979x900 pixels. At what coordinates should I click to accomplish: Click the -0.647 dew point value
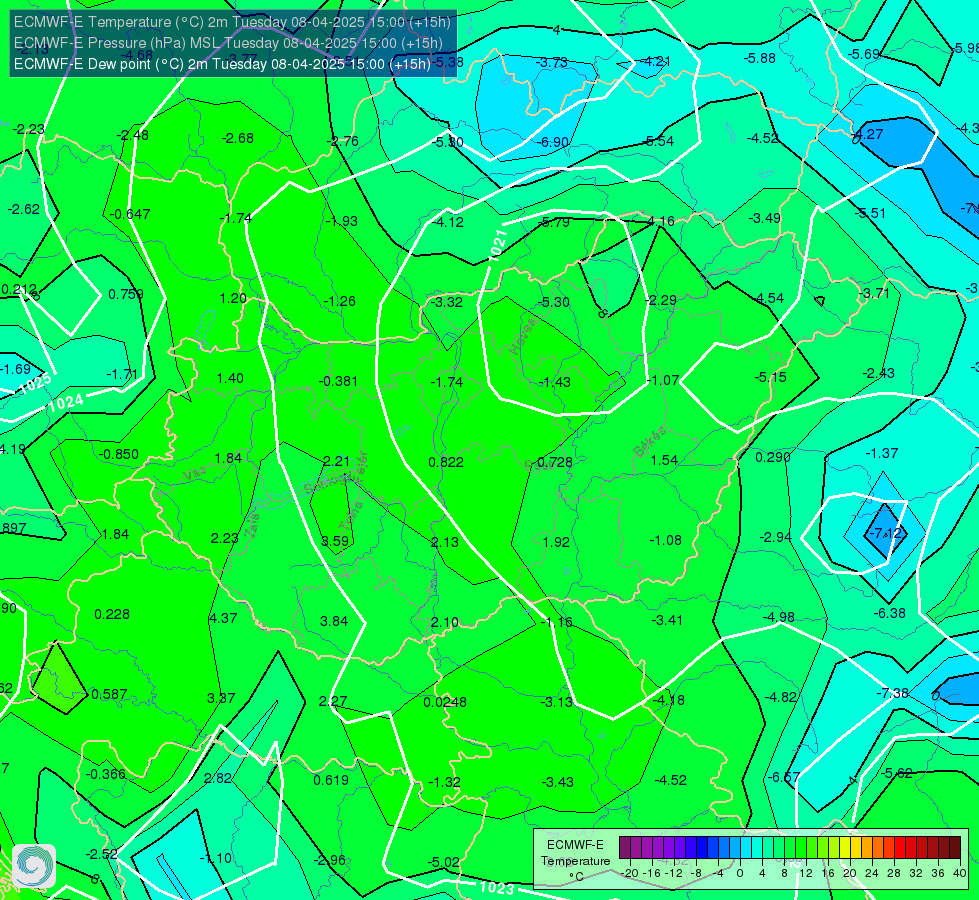(130, 214)
